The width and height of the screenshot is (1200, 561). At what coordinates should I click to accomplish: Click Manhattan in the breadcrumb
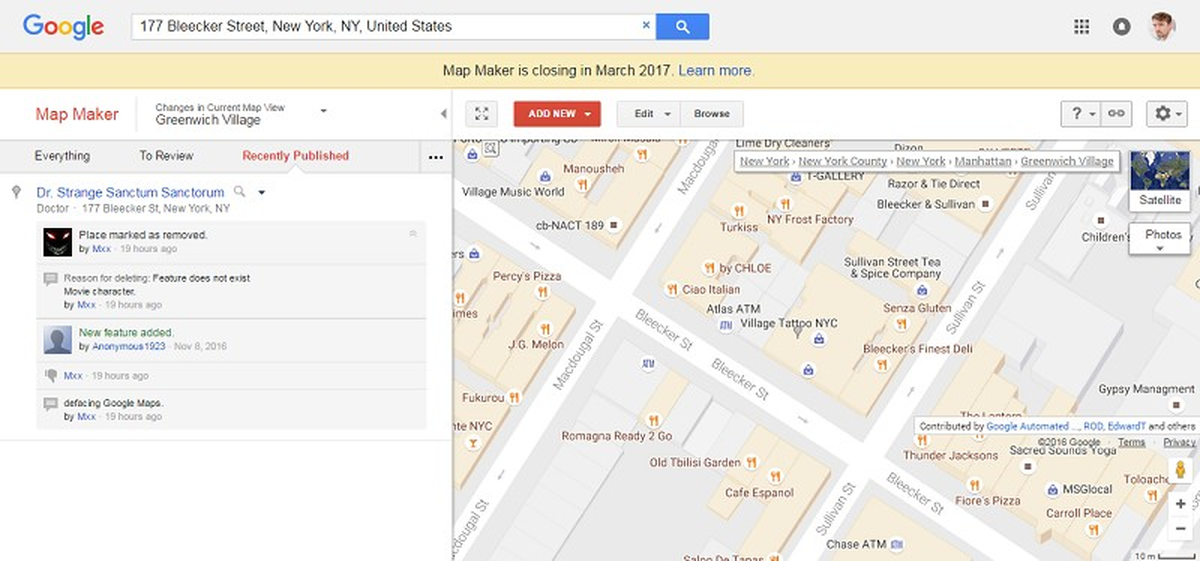[x=981, y=161]
